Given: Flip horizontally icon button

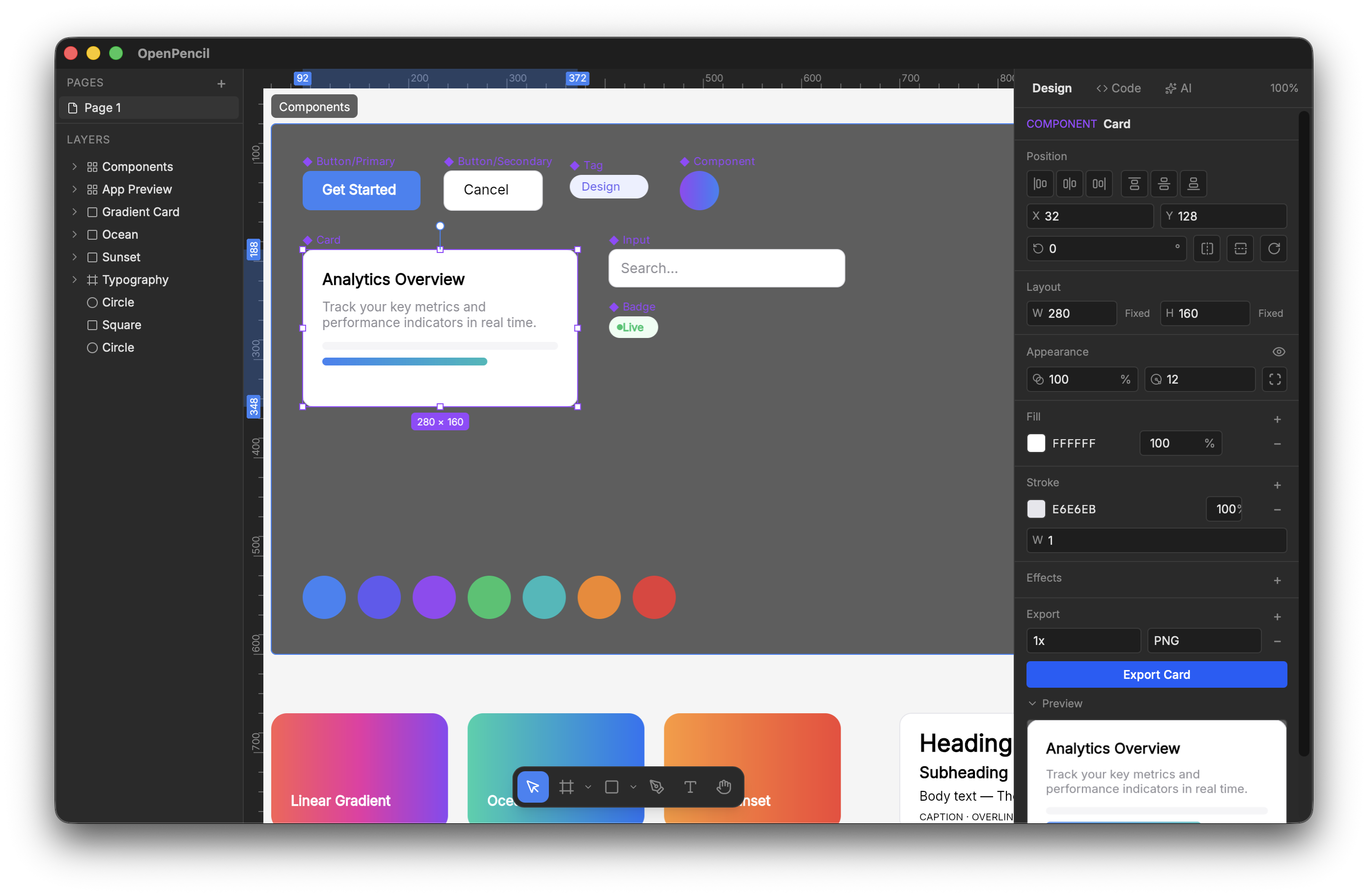Looking at the screenshot, I should coord(1206,248).
